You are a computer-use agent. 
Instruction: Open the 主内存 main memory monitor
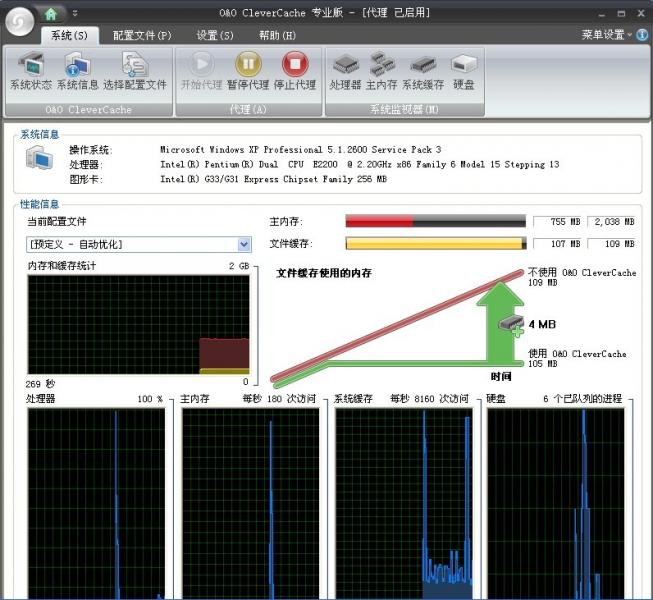(x=381, y=71)
